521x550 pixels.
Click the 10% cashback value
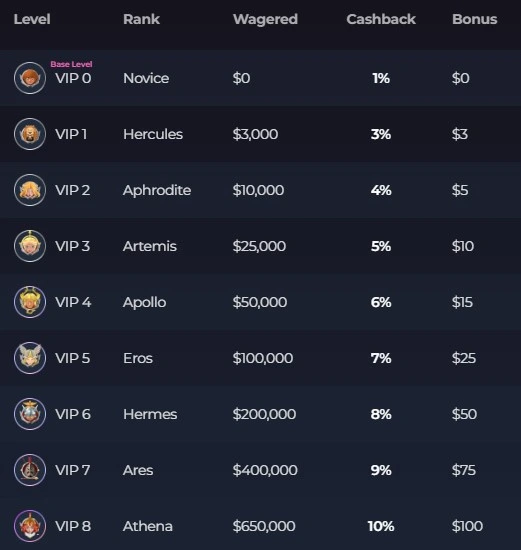click(x=381, y=526)
